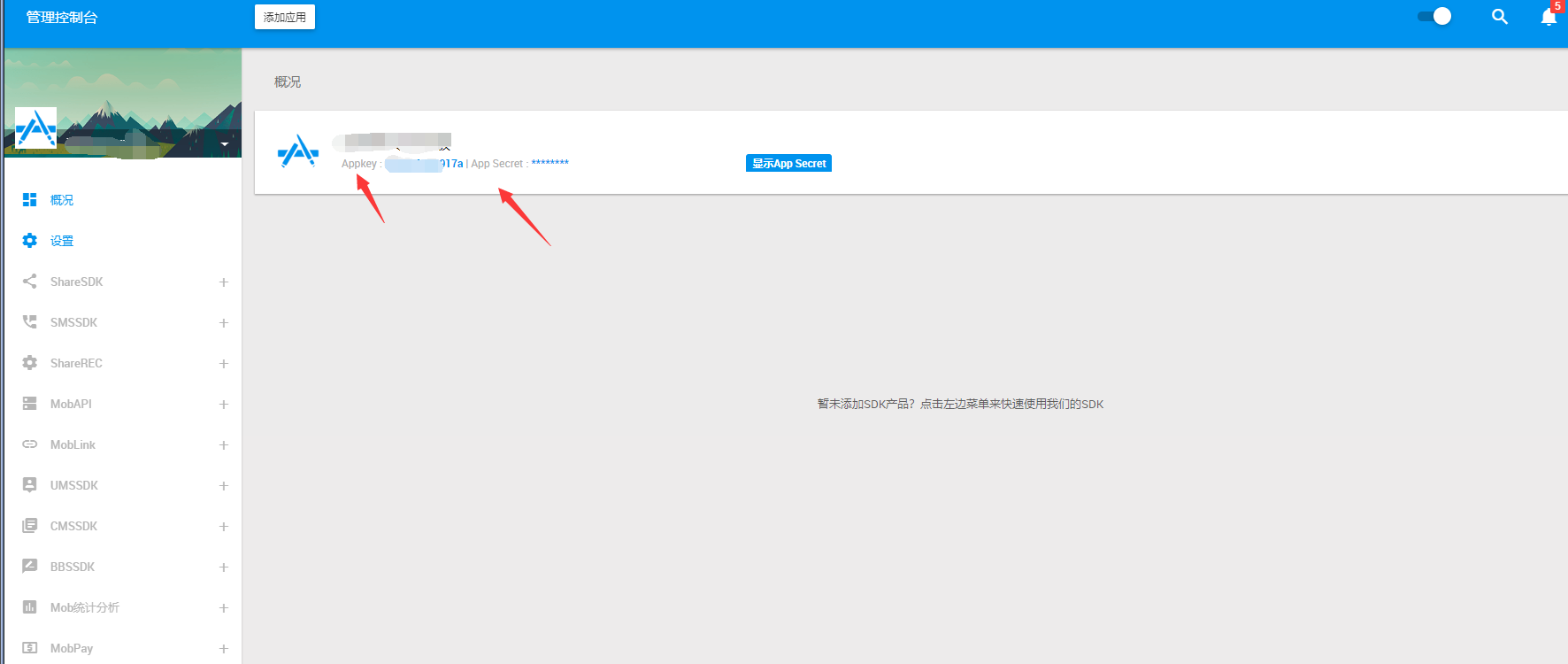Expand the SMSSDK plus sign
Image resolution: width=1568 pixels, height=664 pixels.
pyautogui.click(x=224, y=323)
